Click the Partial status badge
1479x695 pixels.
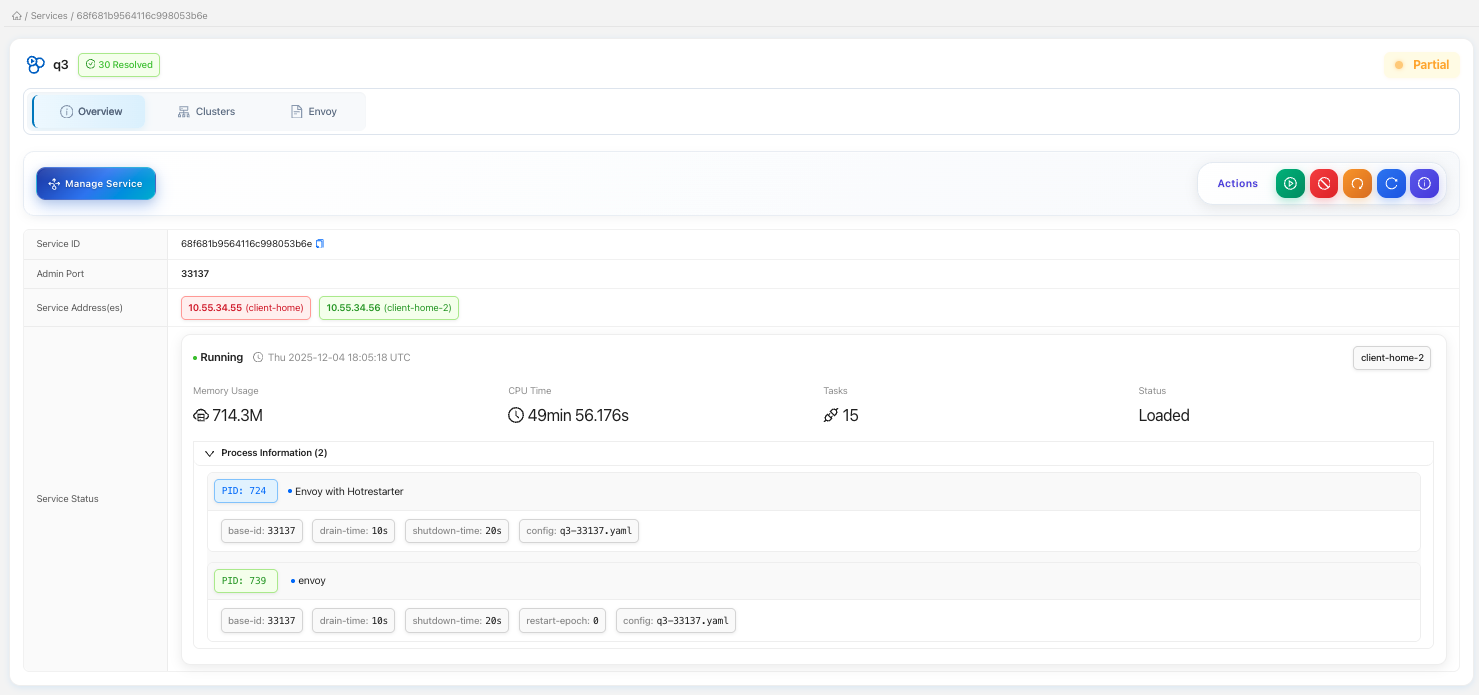point(1421,65)
